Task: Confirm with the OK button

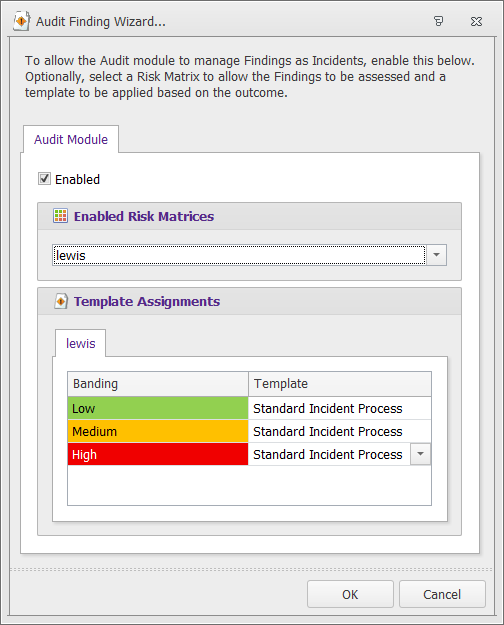Action: (x=350, y=594)
